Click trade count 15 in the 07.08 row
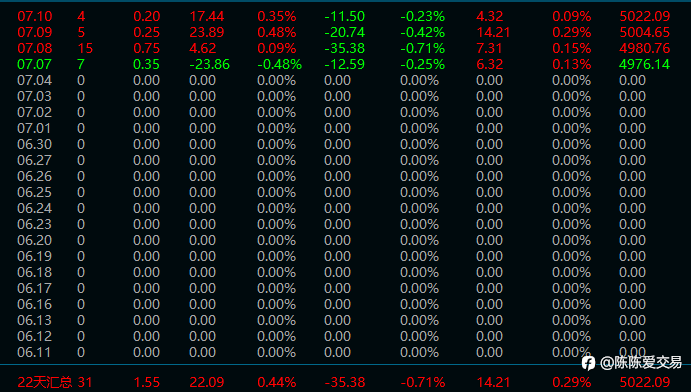691x392 pixels. pyautogui.click(x=85, y=48)
